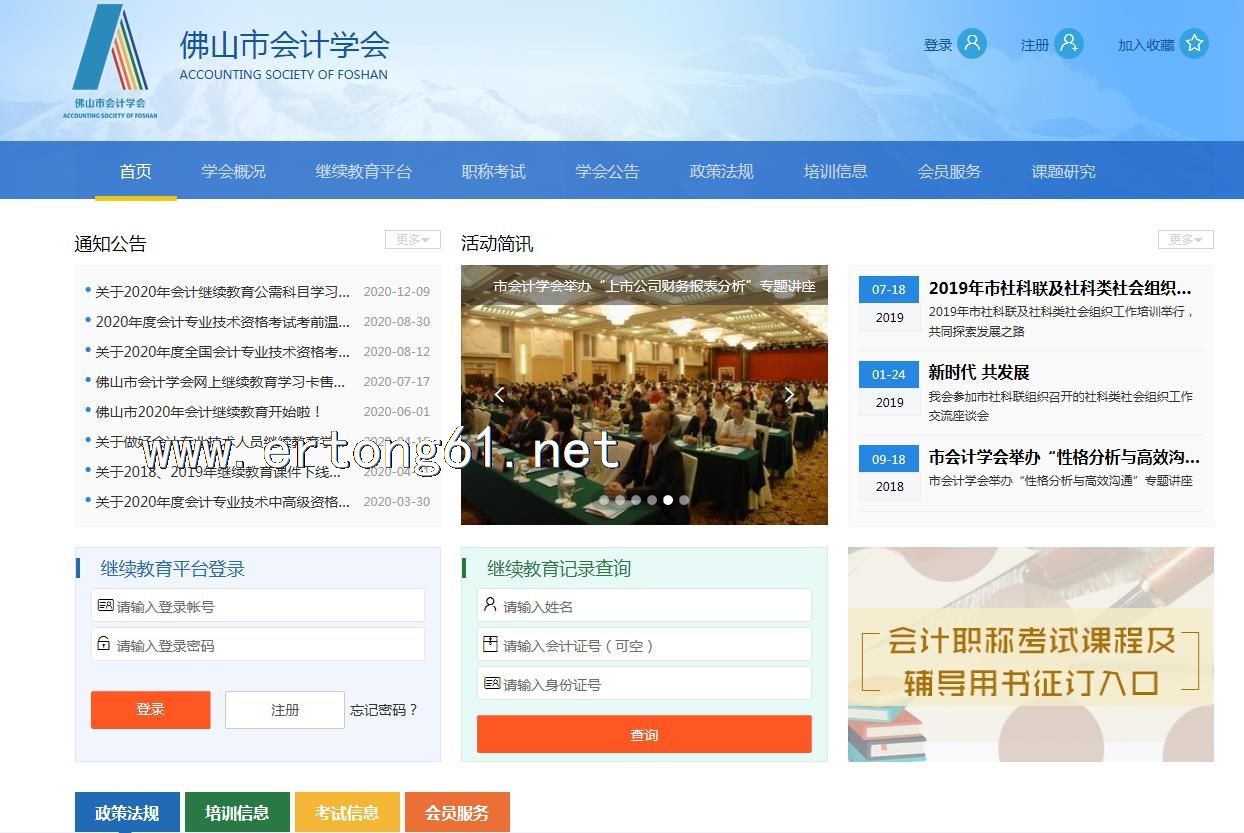Select the last carousel indicator dot
Viewport: 1244px width, 833px height.
(684, 500)
